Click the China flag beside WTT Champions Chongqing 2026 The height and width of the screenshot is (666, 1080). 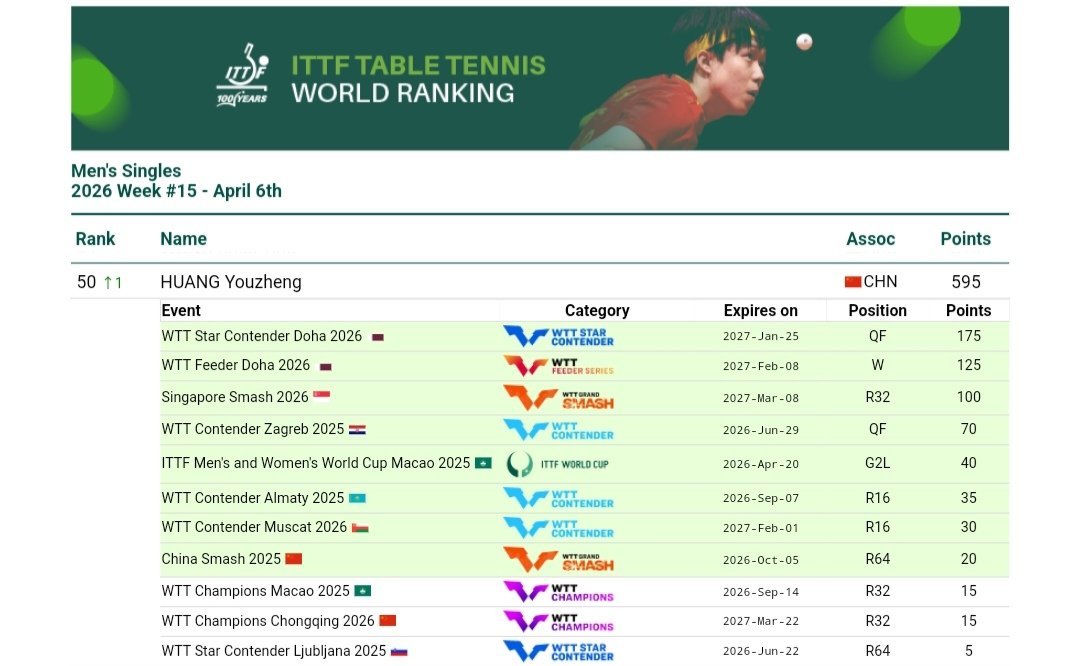[388, 621]
